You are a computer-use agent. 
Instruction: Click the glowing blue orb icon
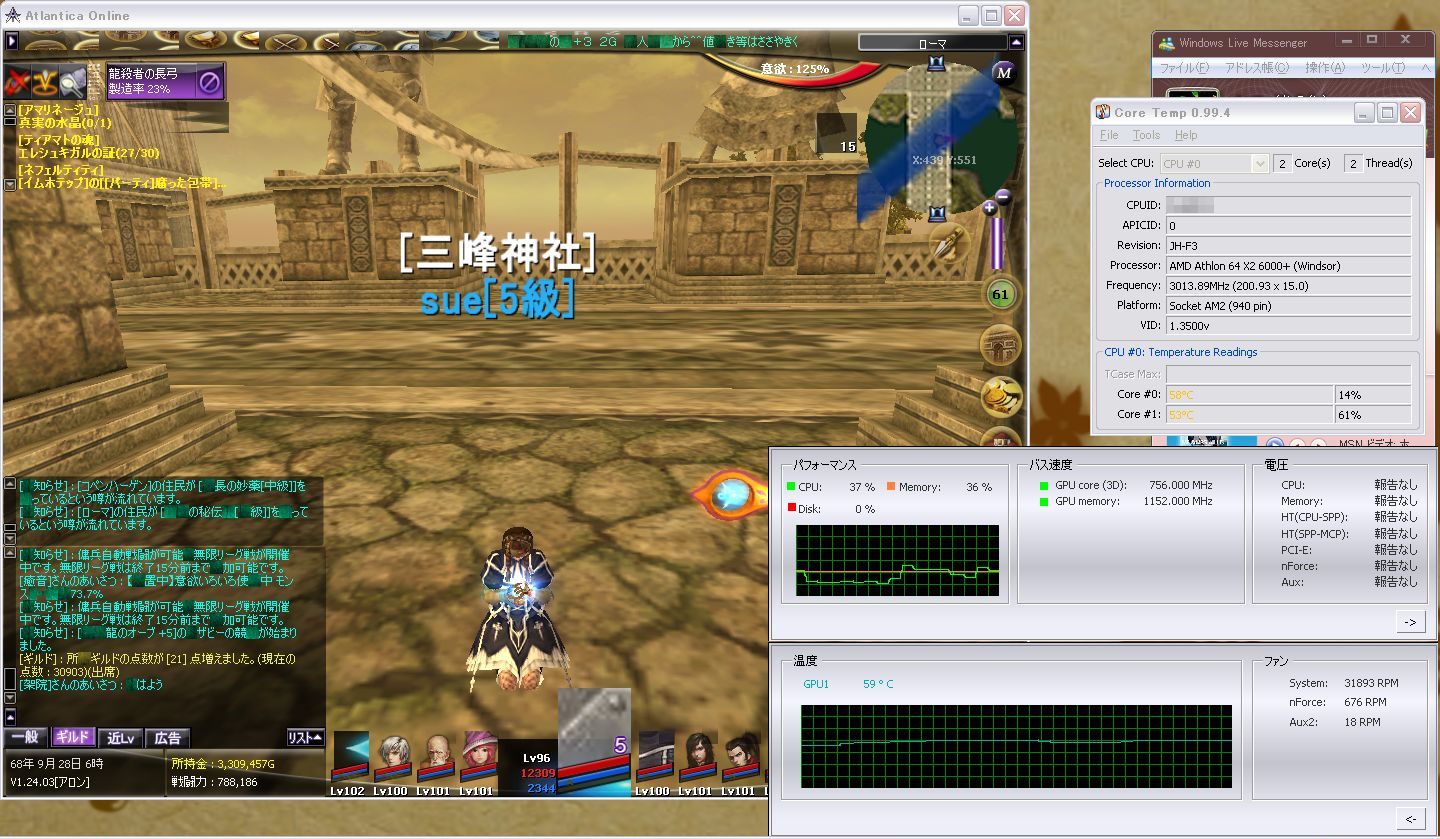pyautogui.click(x=733, y=492)
